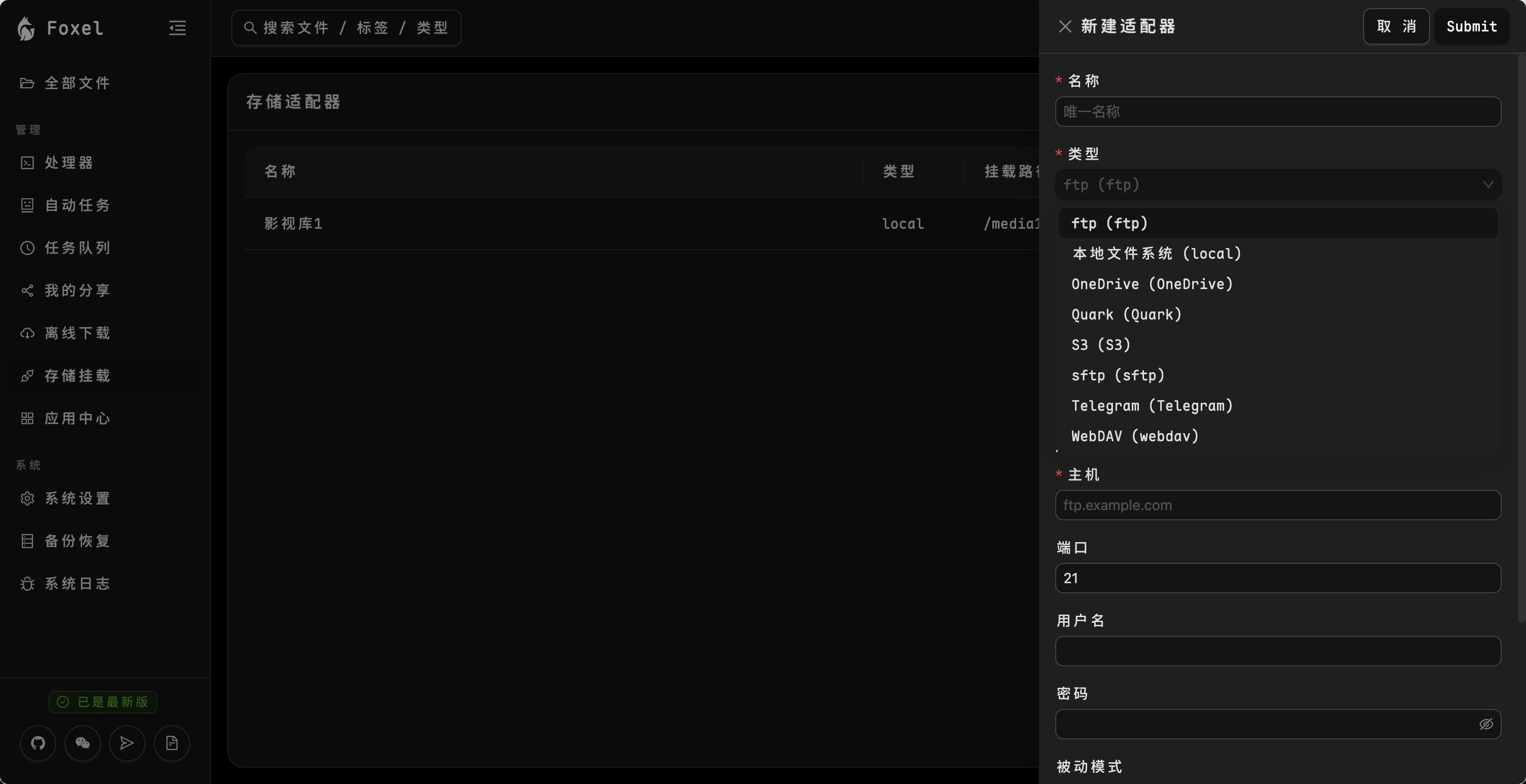The height and width of the screenshot is (784, 1526).
Task: Open 系统设置 page
Action: (x=106, y=498)
